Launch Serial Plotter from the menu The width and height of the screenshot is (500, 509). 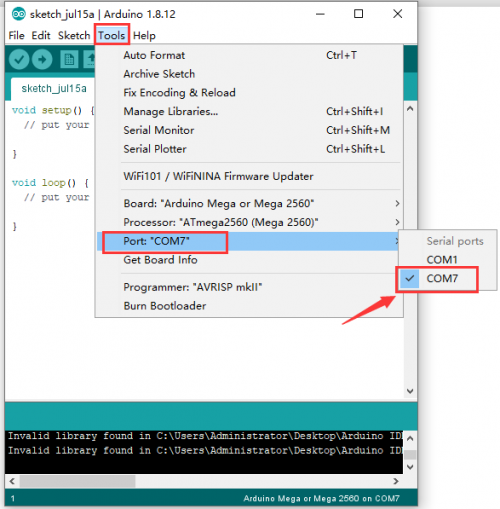249,149
